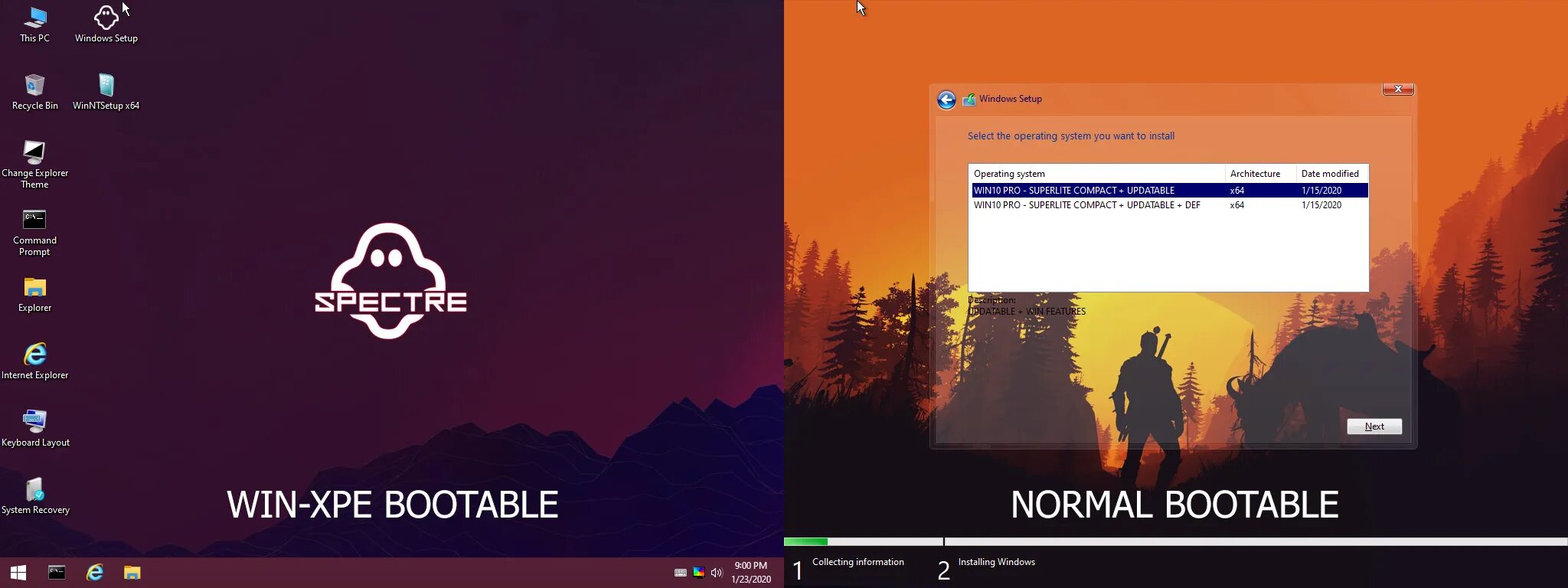Click the Installing Windows step label
The height and width of the screenshot is (588, 1568).
point(997,562)
